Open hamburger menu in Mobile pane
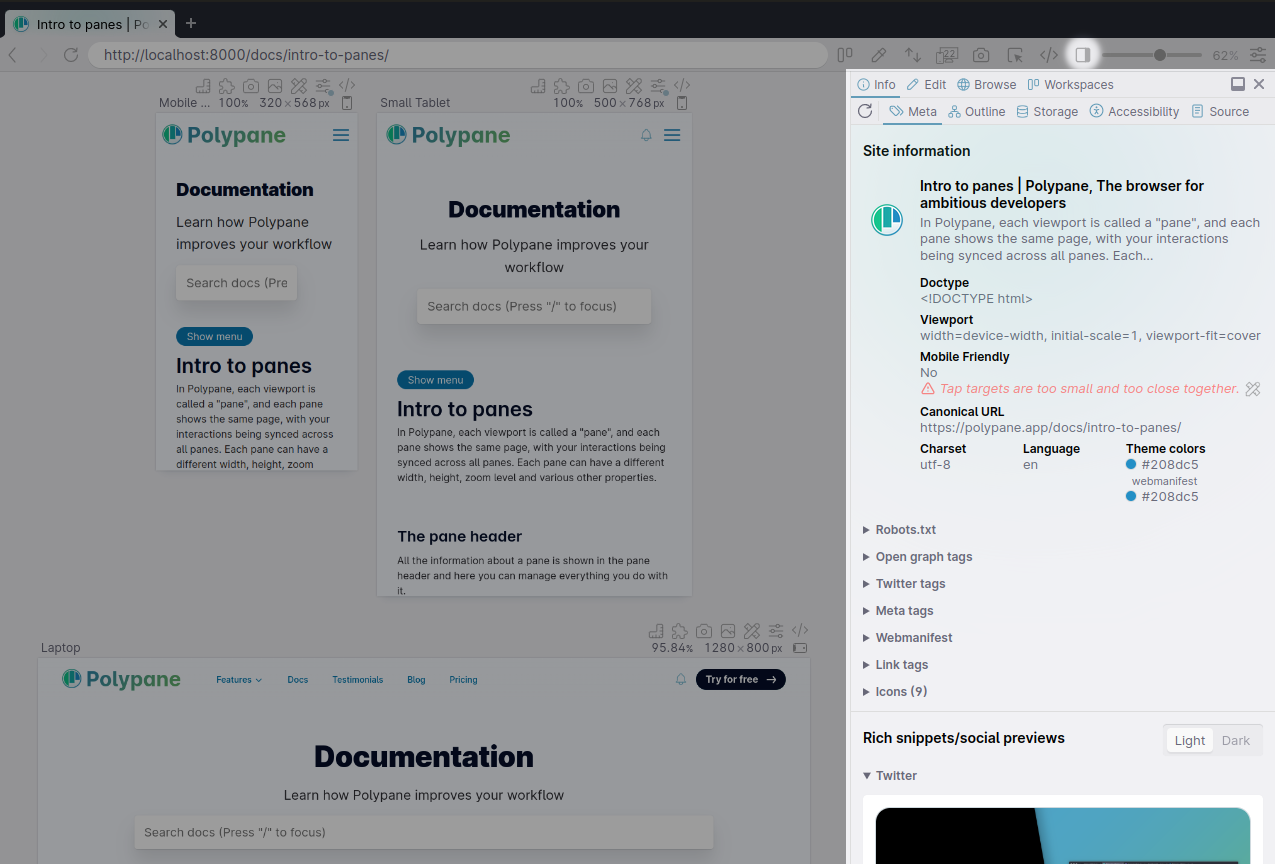Image resolution: width=1275 pixels, height=864 pixels. [341, 135]
